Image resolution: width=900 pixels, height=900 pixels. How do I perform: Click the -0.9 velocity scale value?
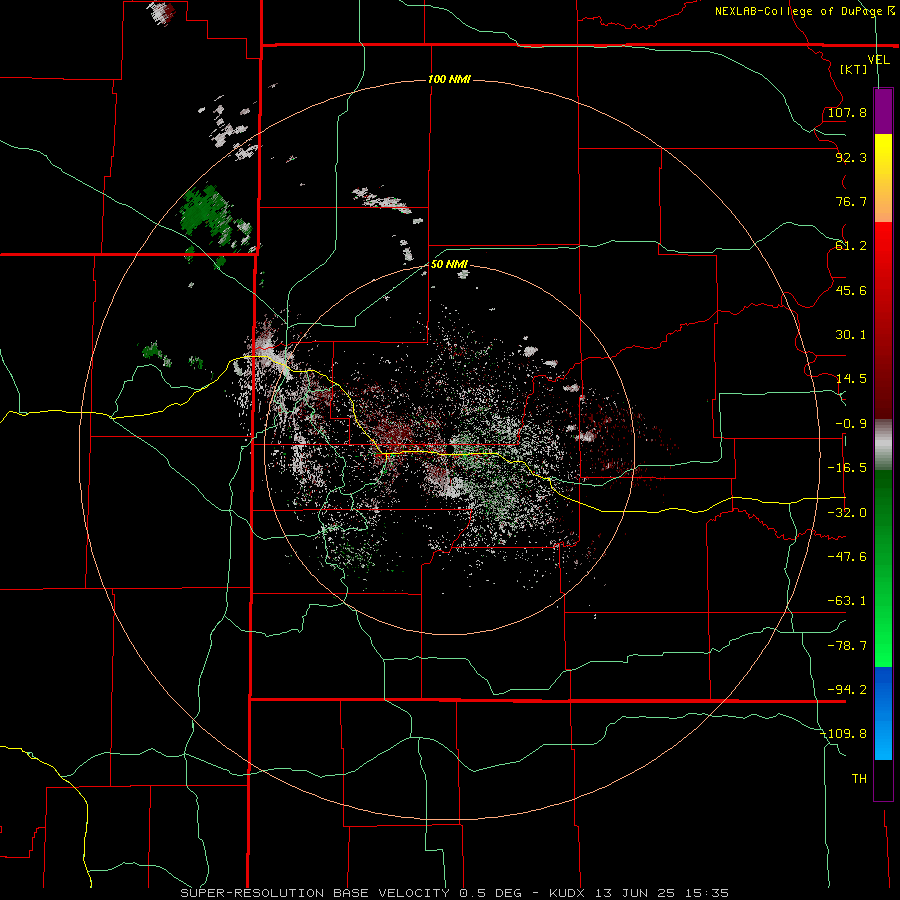pyautogui.click(x=851, y=424)
